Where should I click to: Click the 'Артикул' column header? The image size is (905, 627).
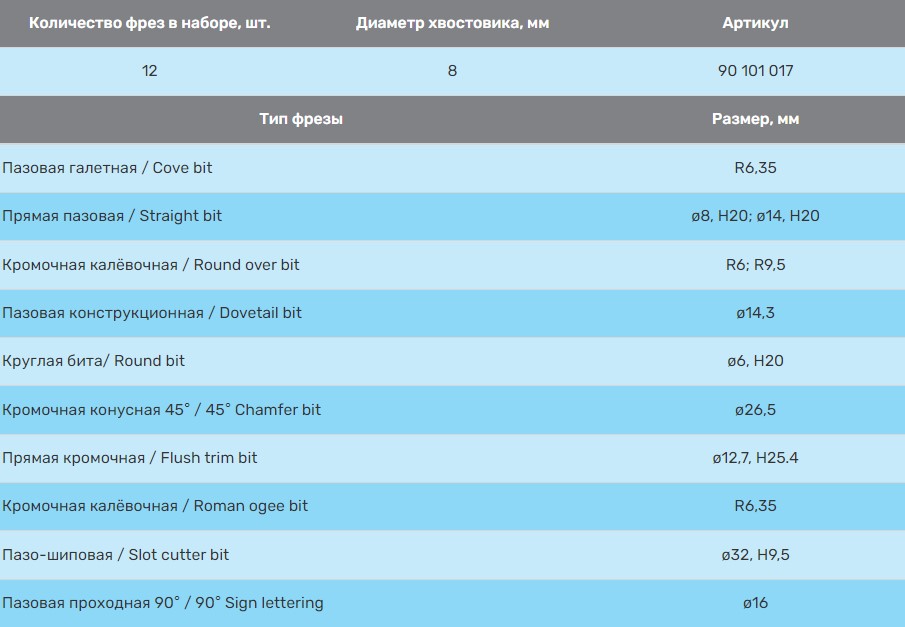[x=755, y=22]
